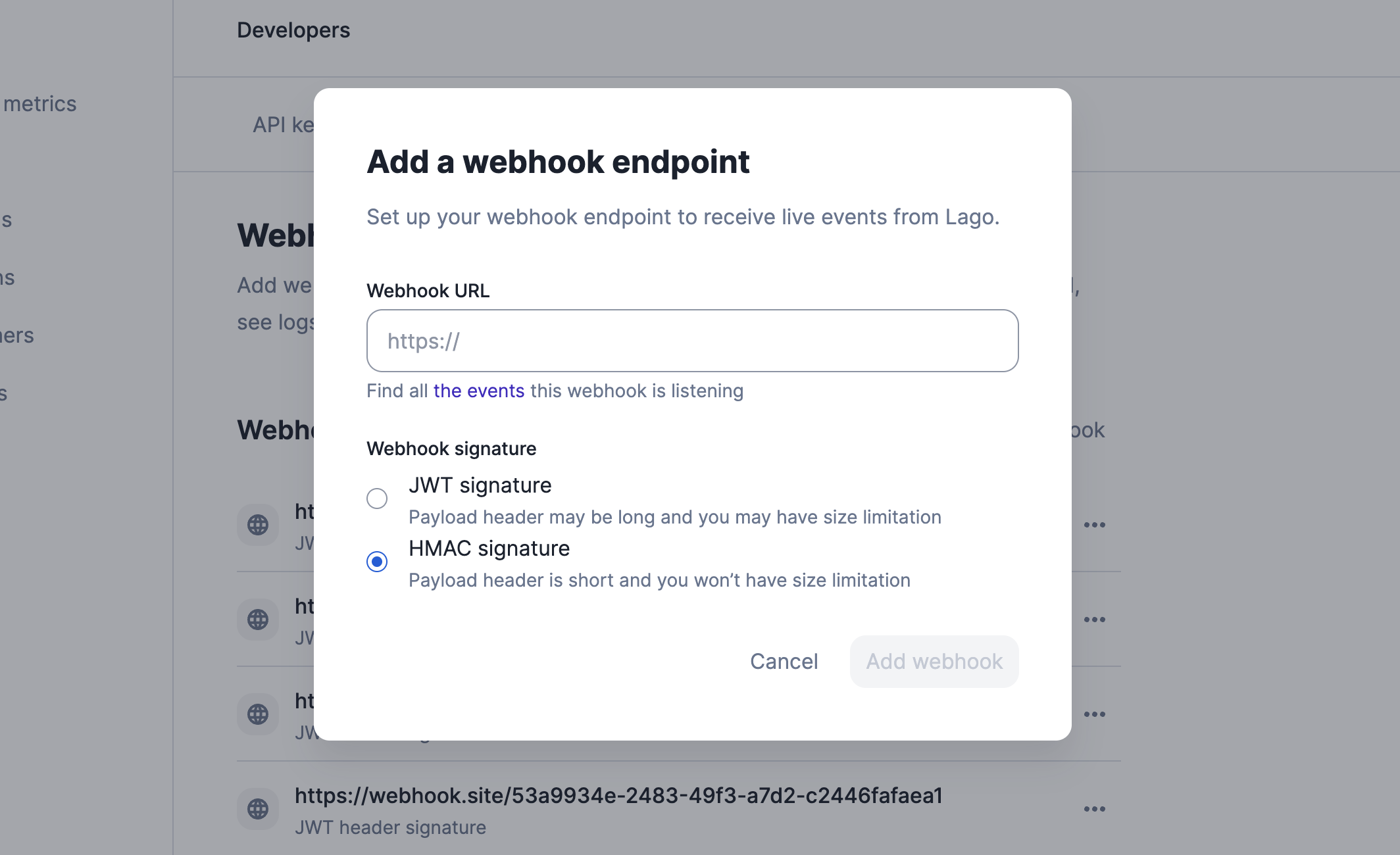Click the globe icon of the third webhook row
The width and height of the screenshot is (1400, 855).
pos(258,714)
